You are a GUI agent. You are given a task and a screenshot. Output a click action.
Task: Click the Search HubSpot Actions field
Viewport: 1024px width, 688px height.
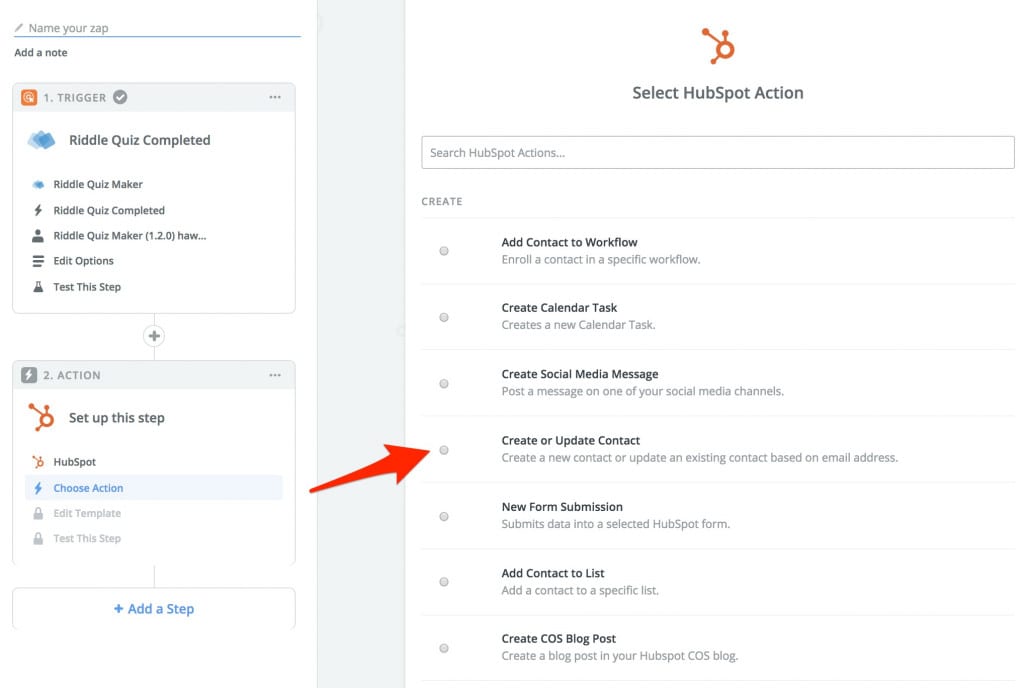coord(718,152)
